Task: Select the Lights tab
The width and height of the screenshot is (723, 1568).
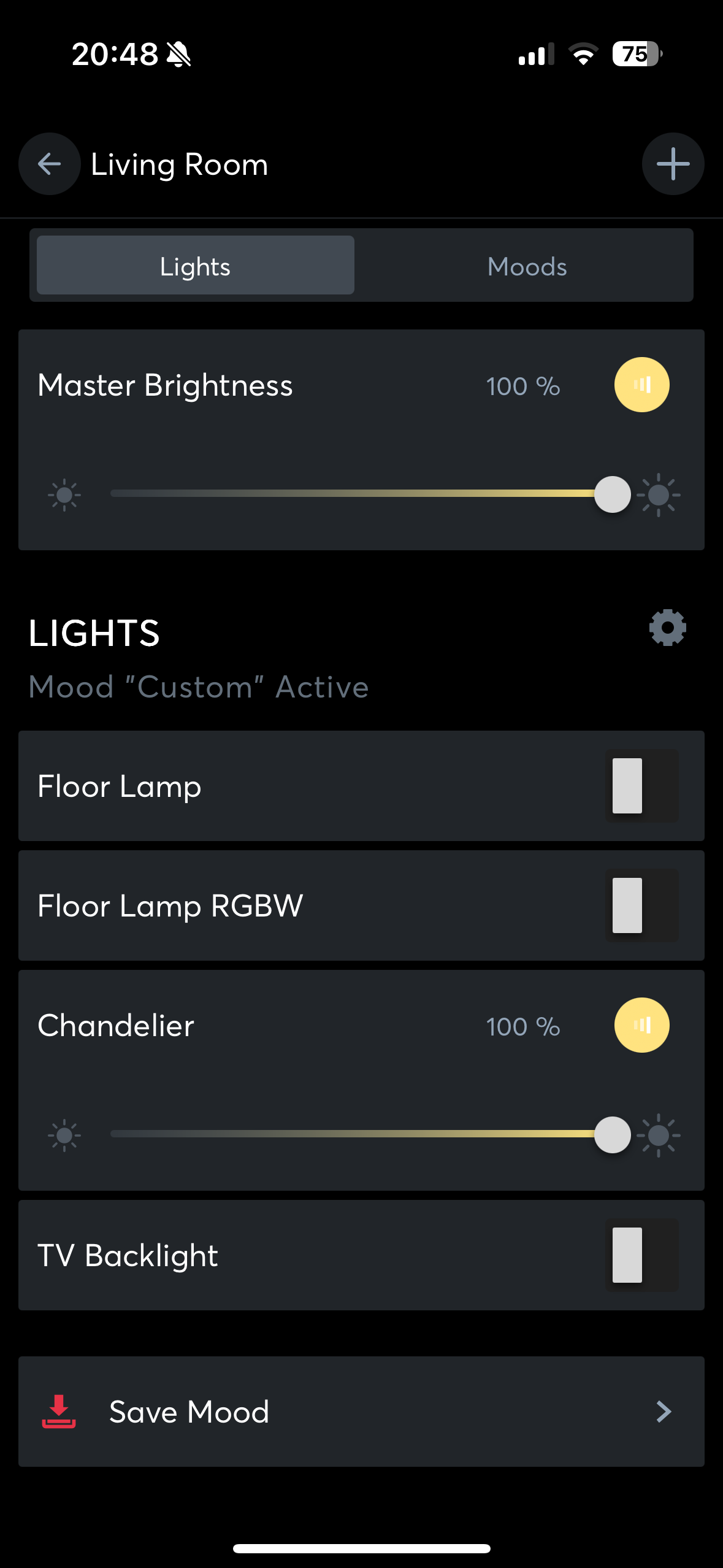Action: 196,266
